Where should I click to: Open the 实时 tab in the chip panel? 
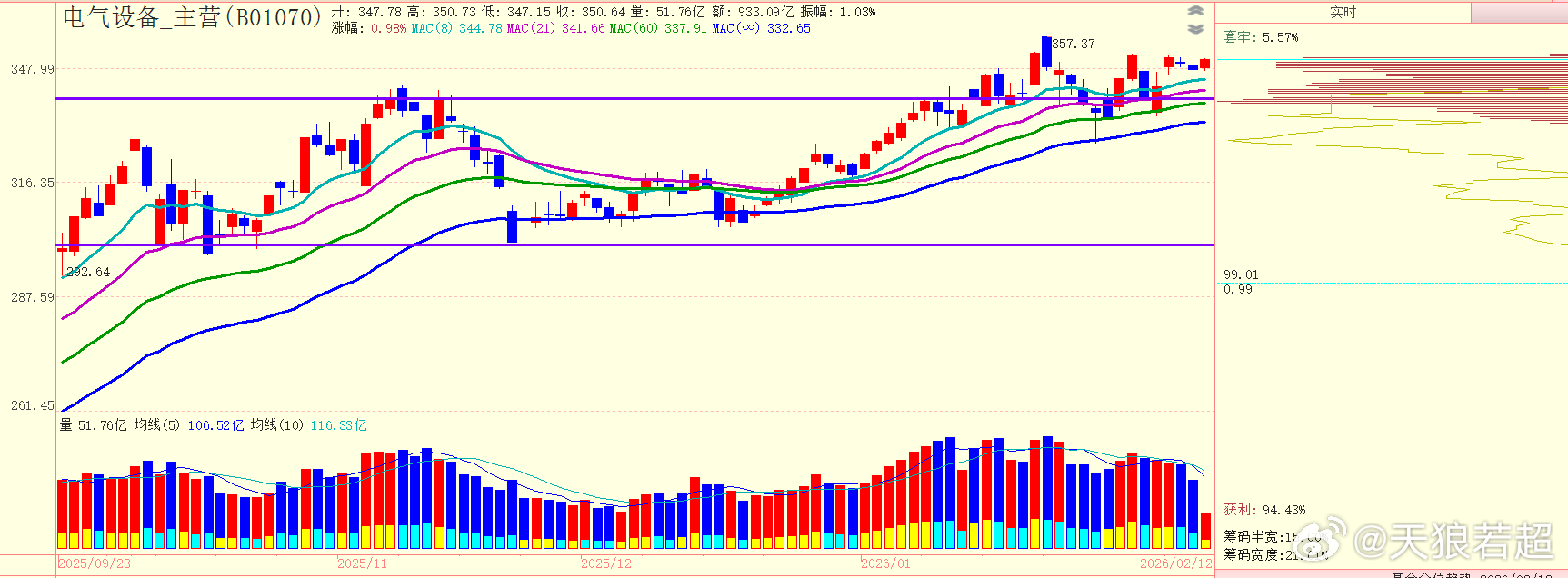click(1343, 13)
